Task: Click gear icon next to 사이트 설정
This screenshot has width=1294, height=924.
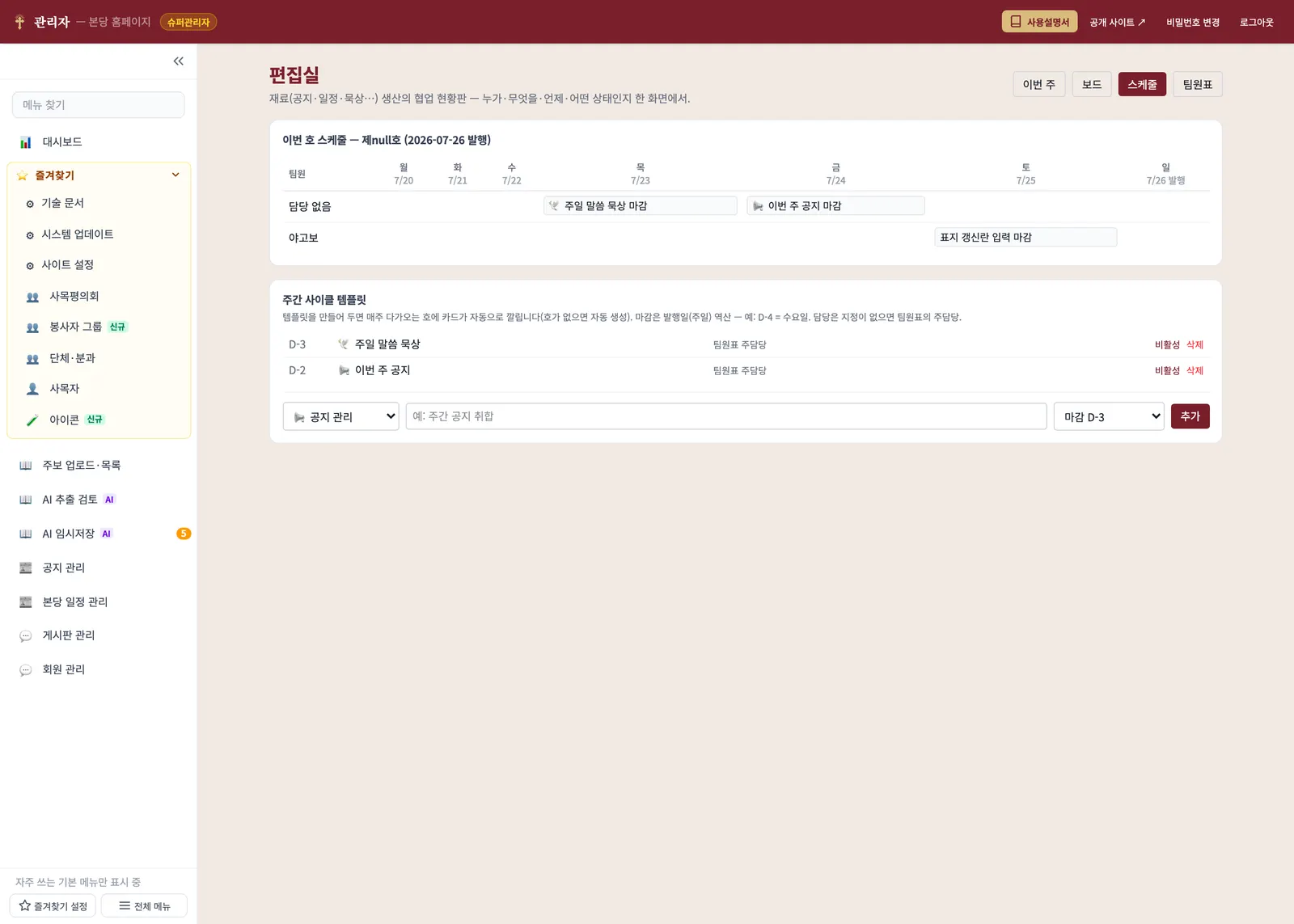Action: (30, 266)
